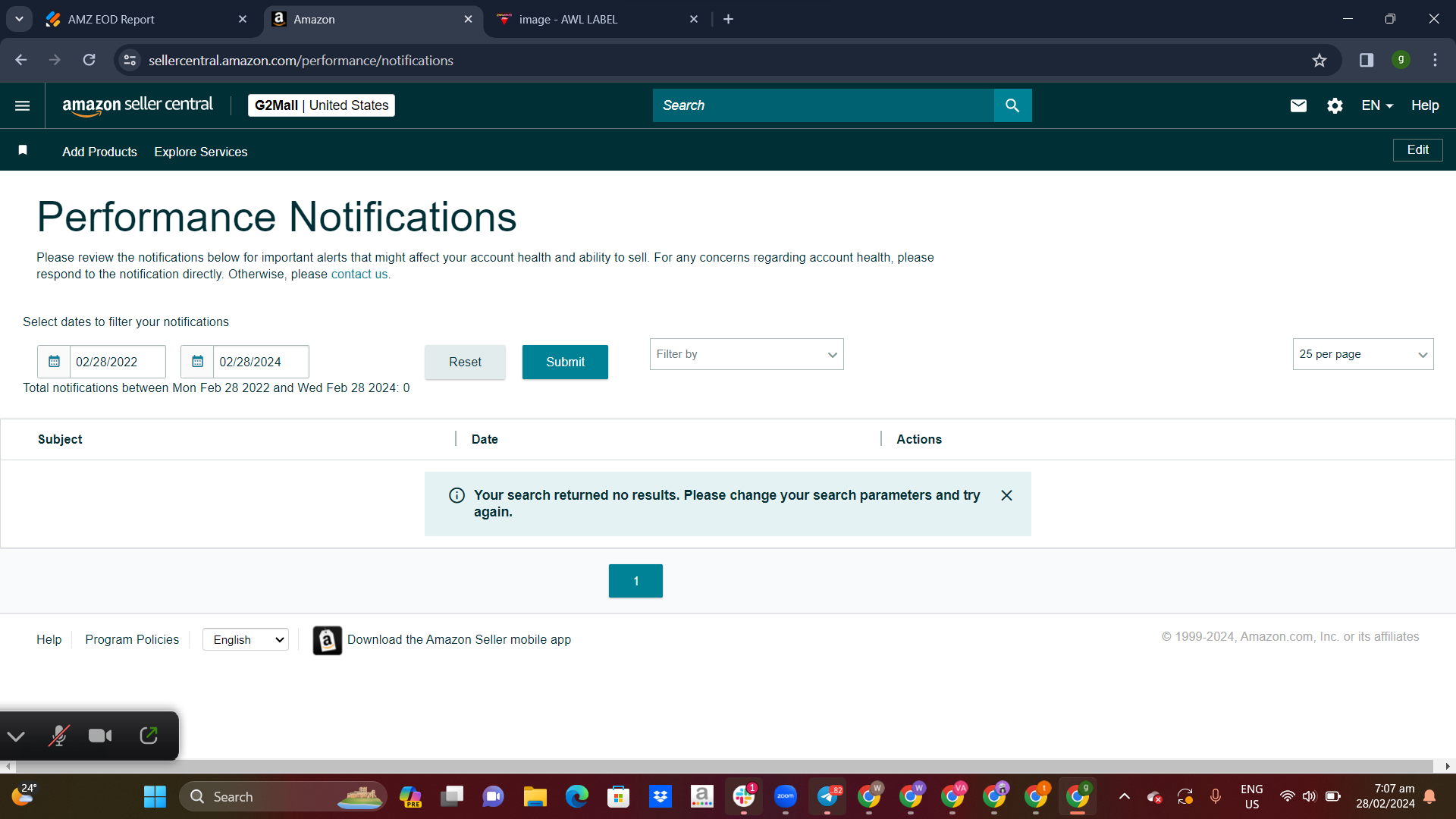Open the end date calendar picker

click(197, 362)
